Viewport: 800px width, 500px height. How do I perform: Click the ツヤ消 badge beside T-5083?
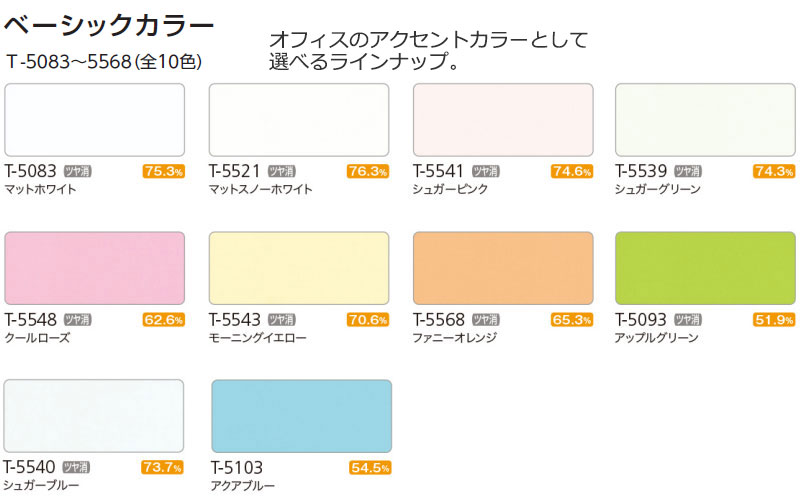click(x=78, y=171)
